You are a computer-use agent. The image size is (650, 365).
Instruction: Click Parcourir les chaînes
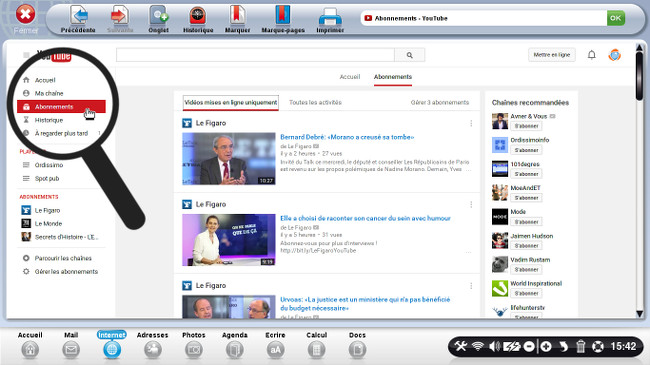(x=63, y=258)
